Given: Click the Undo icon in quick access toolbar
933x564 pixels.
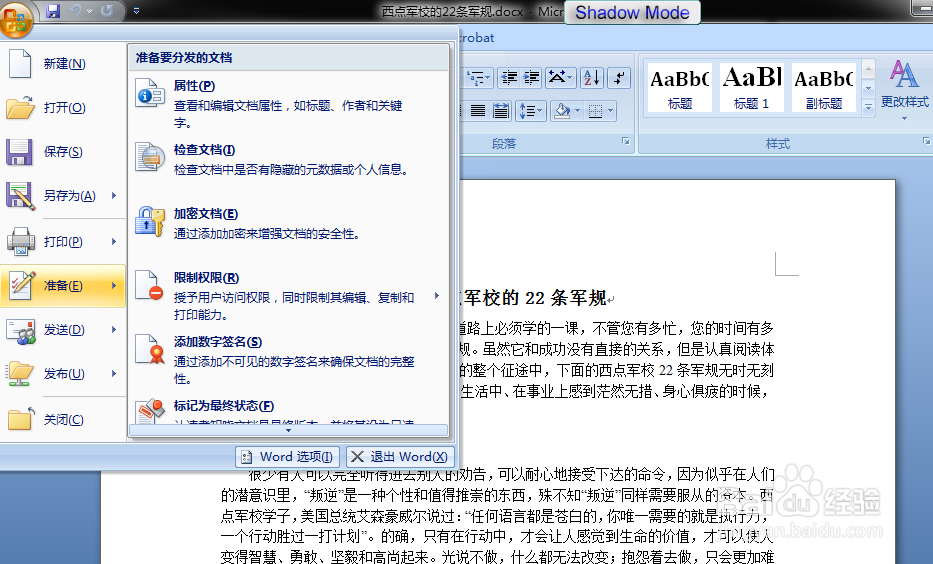Looking at the screenshot, I should tap(76, 11).
